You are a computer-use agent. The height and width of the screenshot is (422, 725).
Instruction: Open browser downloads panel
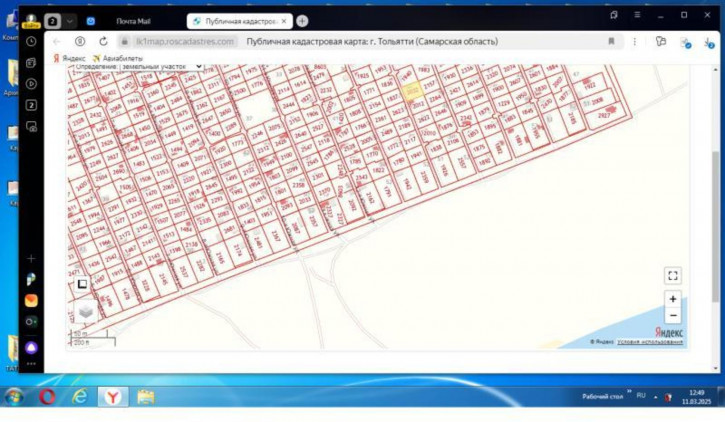click(x=709, y=43)
